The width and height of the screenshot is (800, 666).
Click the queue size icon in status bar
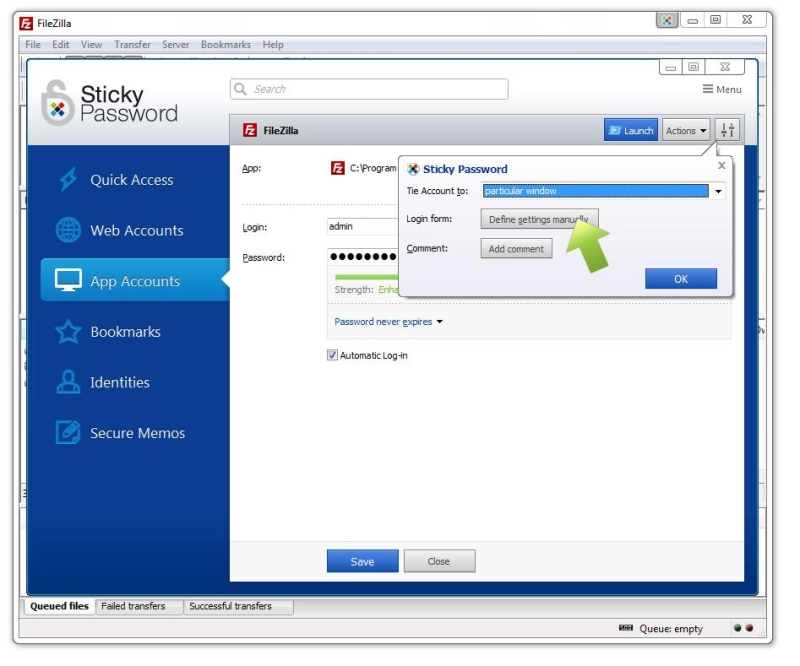626,628
